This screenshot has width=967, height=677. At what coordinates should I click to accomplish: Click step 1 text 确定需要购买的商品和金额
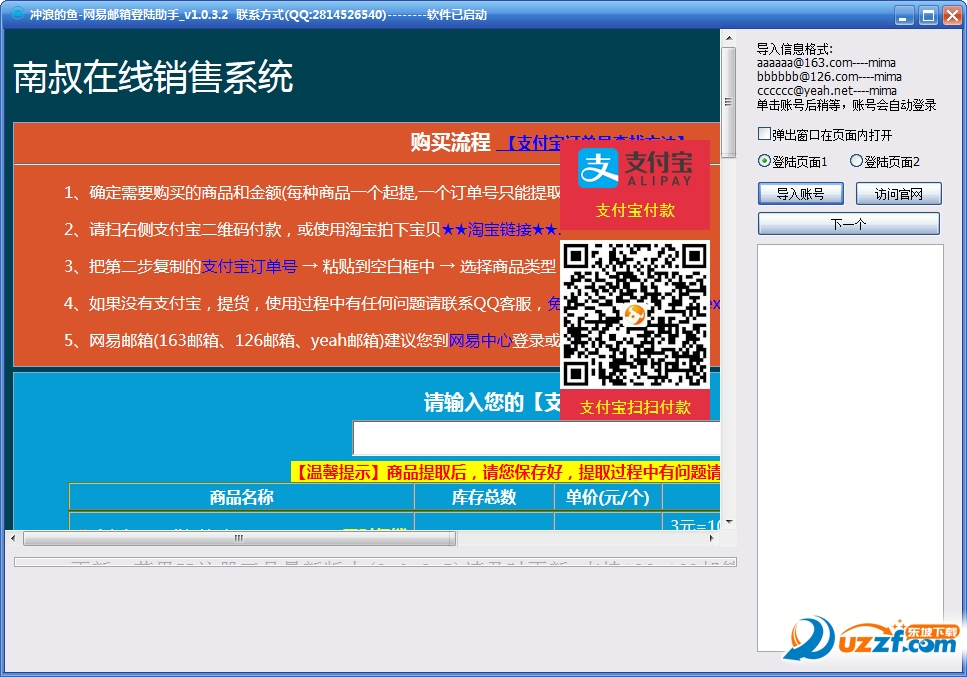tap(186, 193)
